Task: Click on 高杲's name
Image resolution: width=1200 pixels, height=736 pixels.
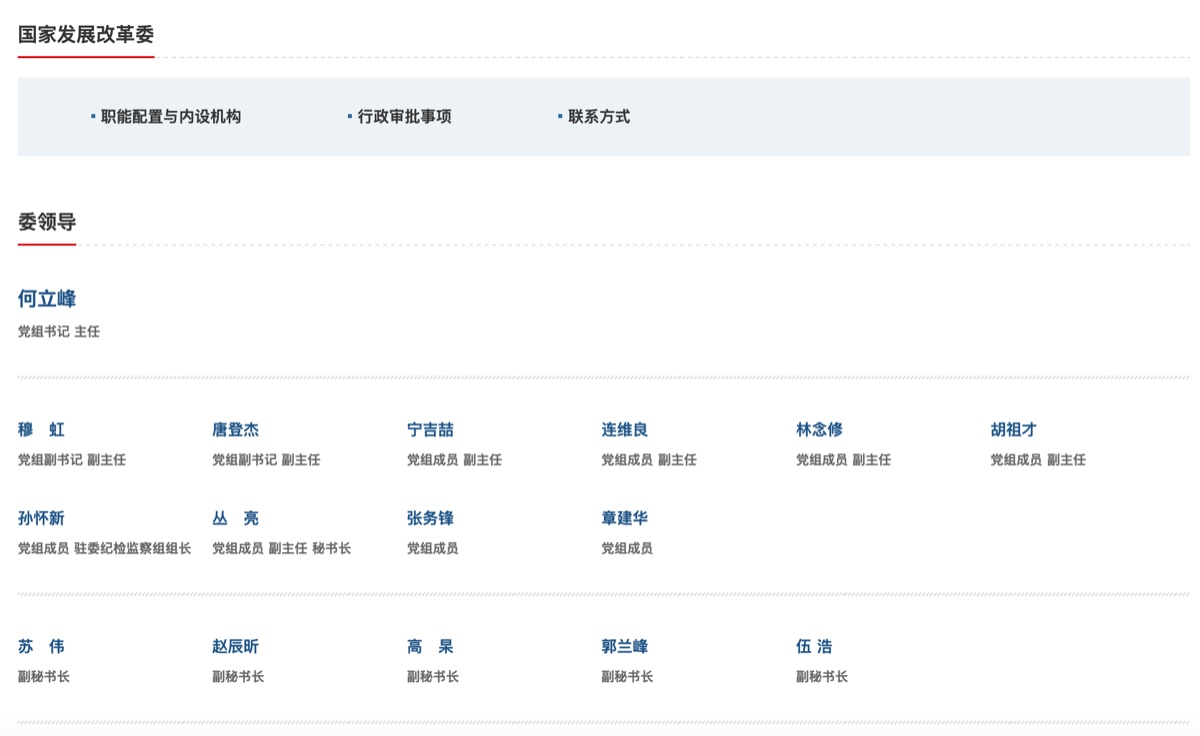Action: pos(430,647)
